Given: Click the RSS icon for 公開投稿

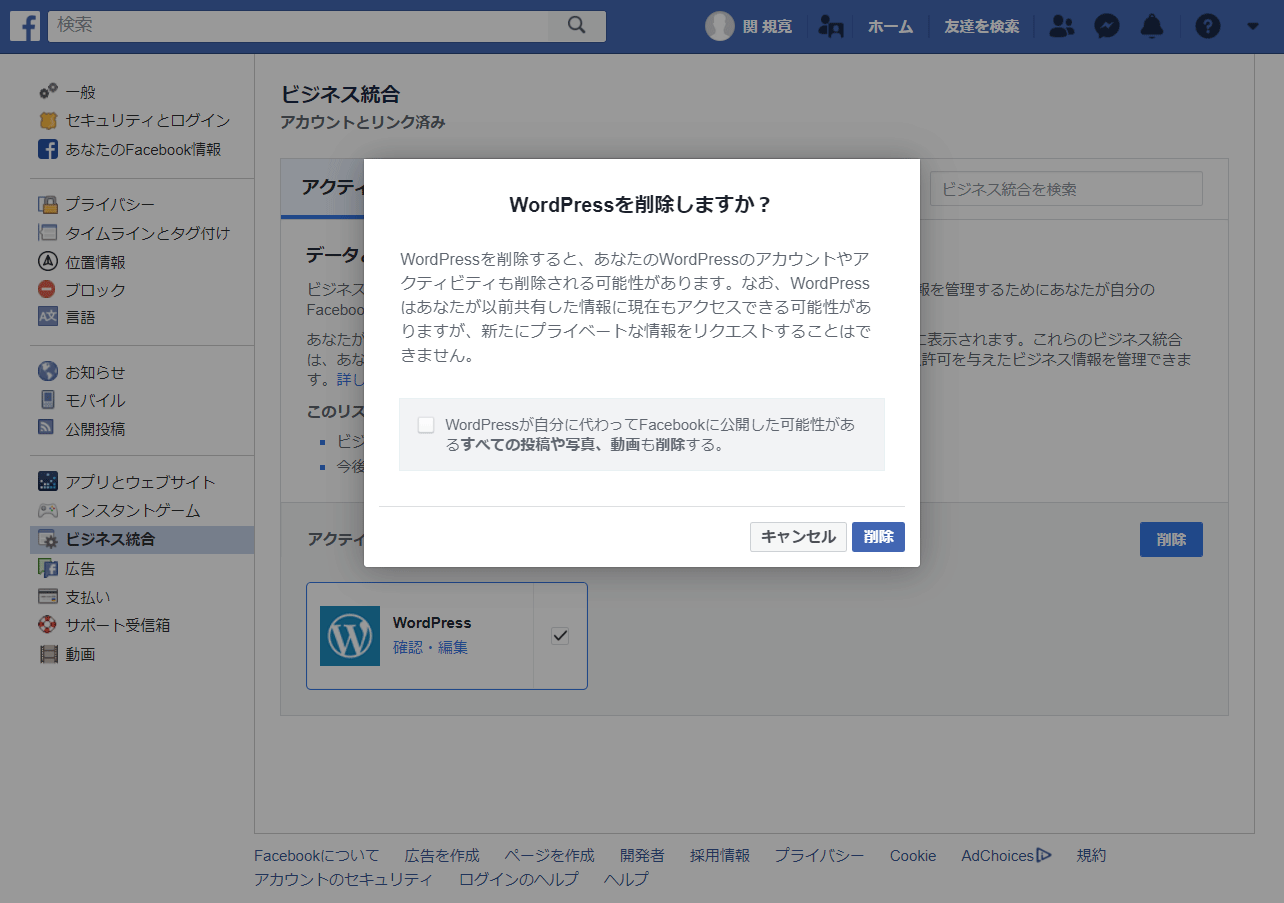Looking at the screenshot, I should 46,428.
